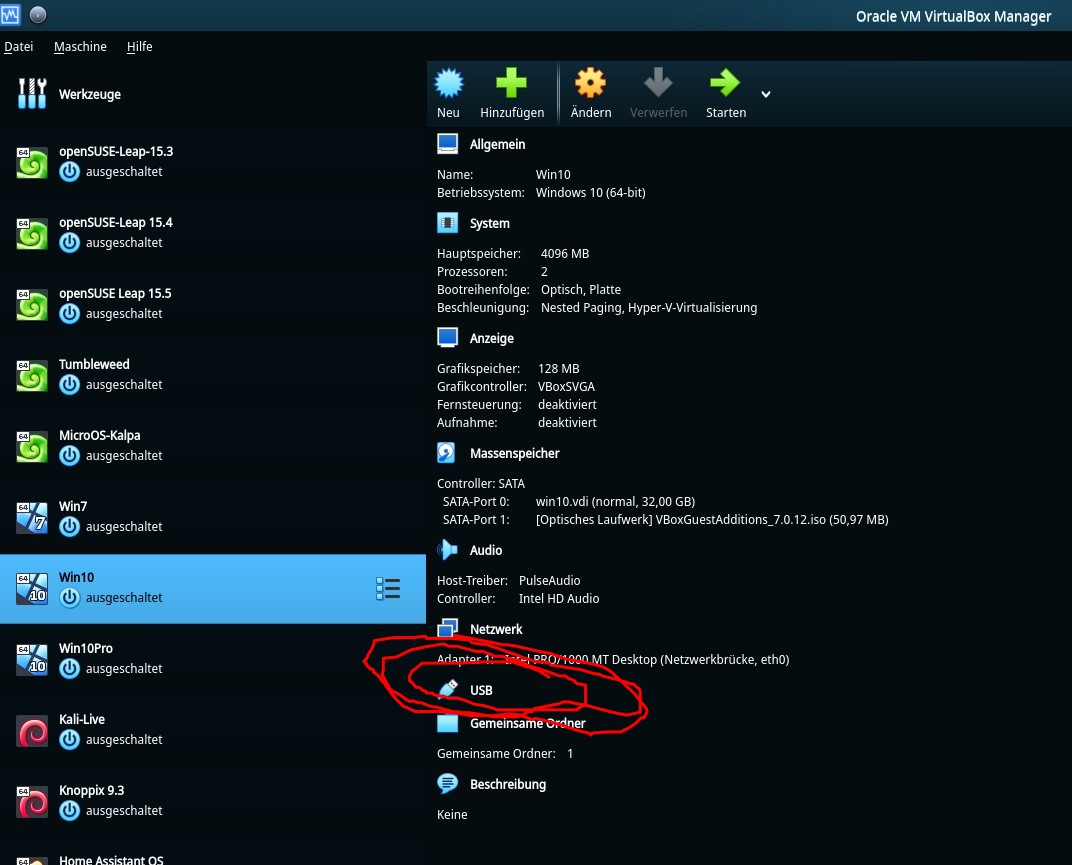This screenshot has height=865, width=1072.
Task: Open the Maschine menu
Action: click(x=80, y=46)
